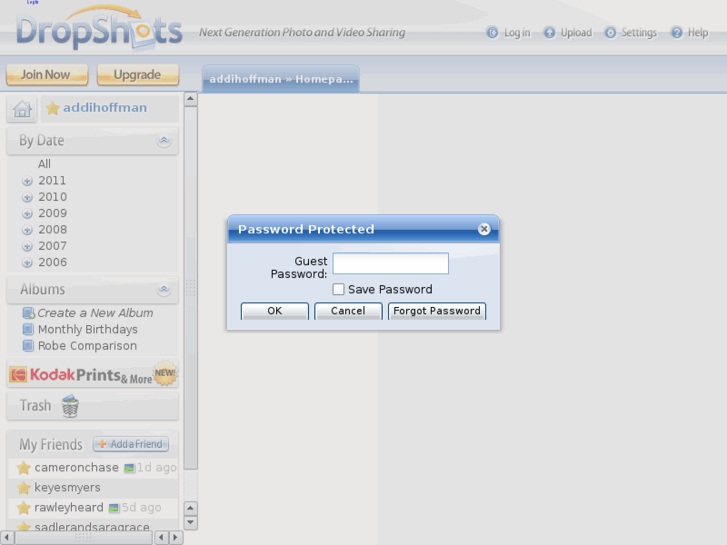Open the Kodak Prints & More banner
The image size is (727, 545).
93,374
